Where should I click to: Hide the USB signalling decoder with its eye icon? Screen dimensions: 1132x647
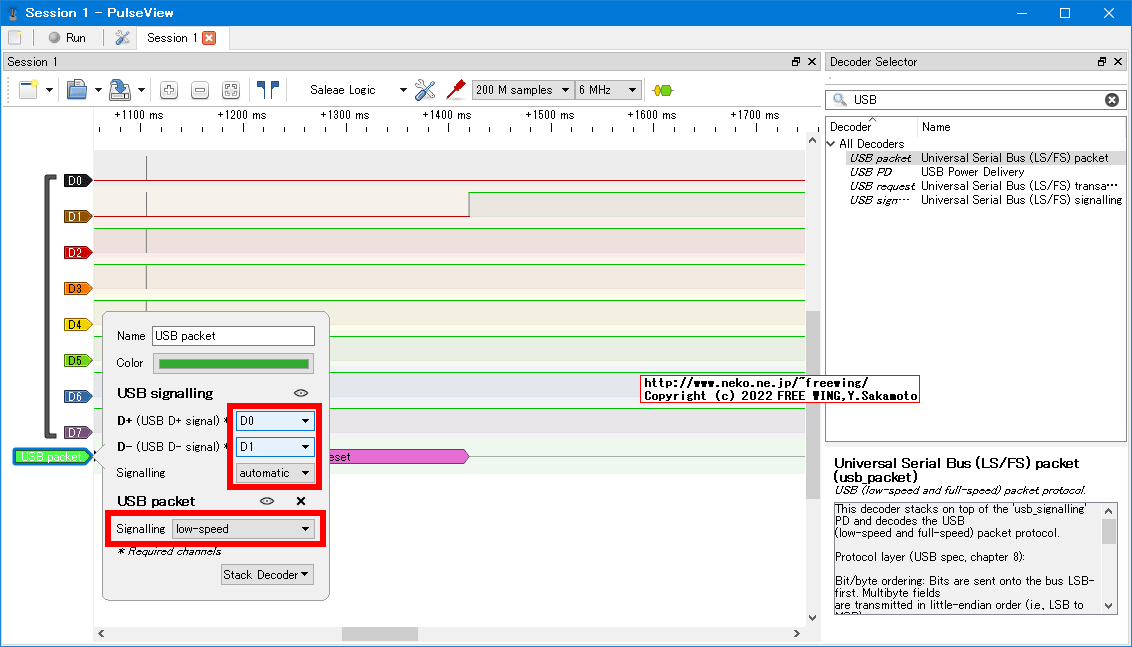click(x=301, y=393)
